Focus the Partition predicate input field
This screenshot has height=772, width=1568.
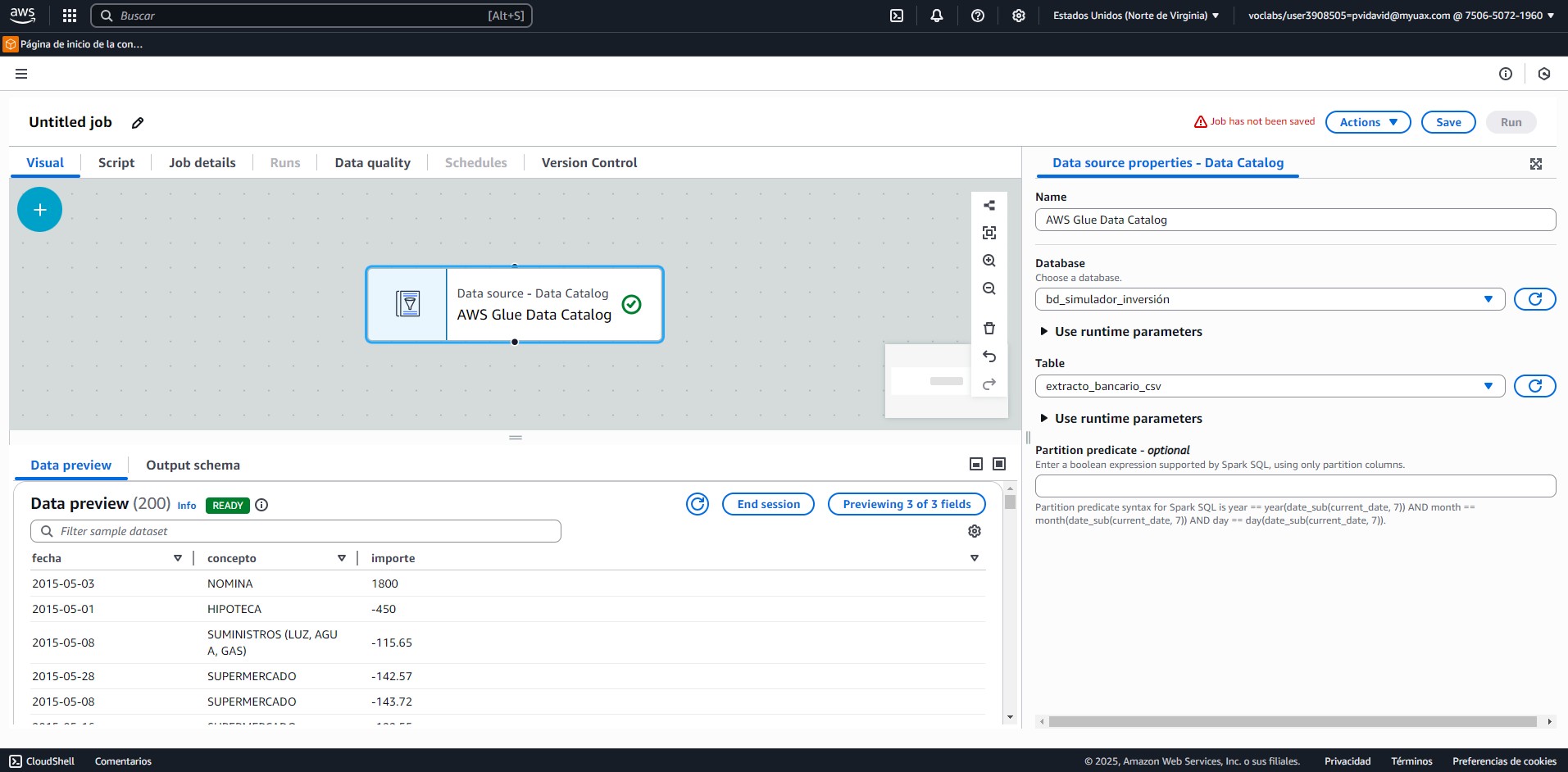[1295, 486]
